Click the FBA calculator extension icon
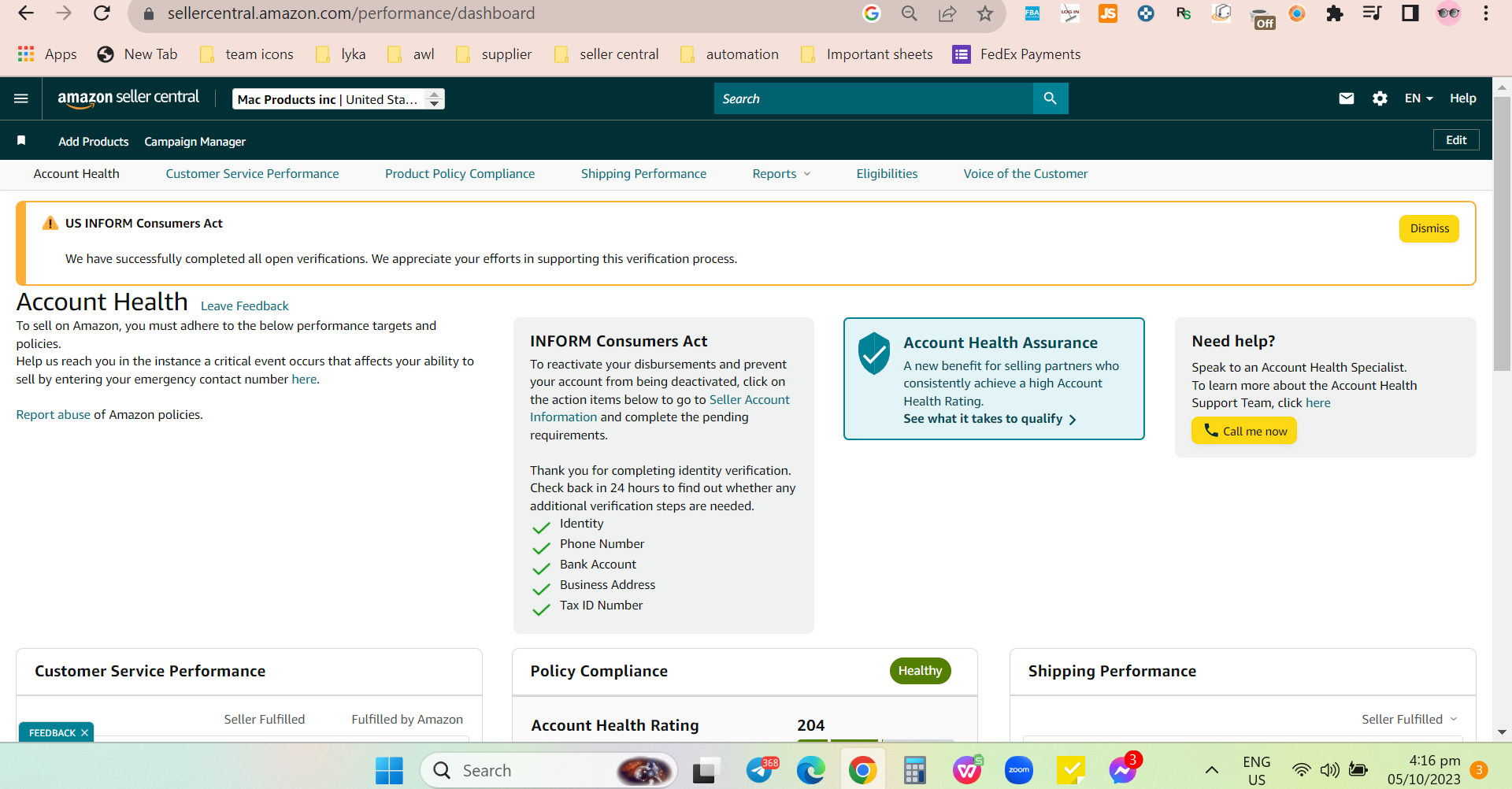This screenshot has height=789, width=1512. [1032, 13]
